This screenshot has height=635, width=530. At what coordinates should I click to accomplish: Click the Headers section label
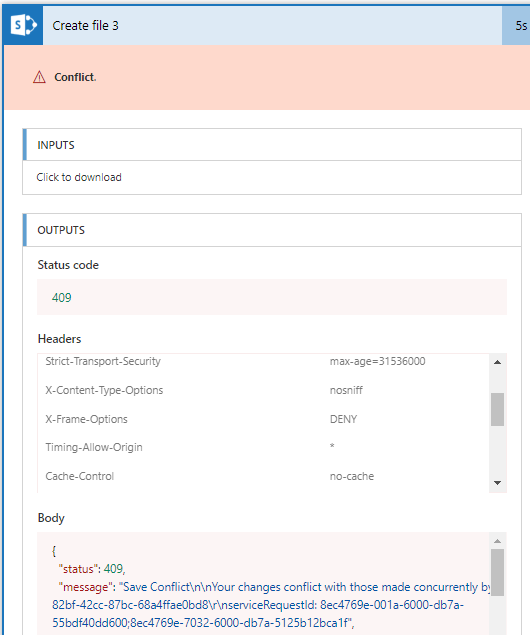click(59, 339)
